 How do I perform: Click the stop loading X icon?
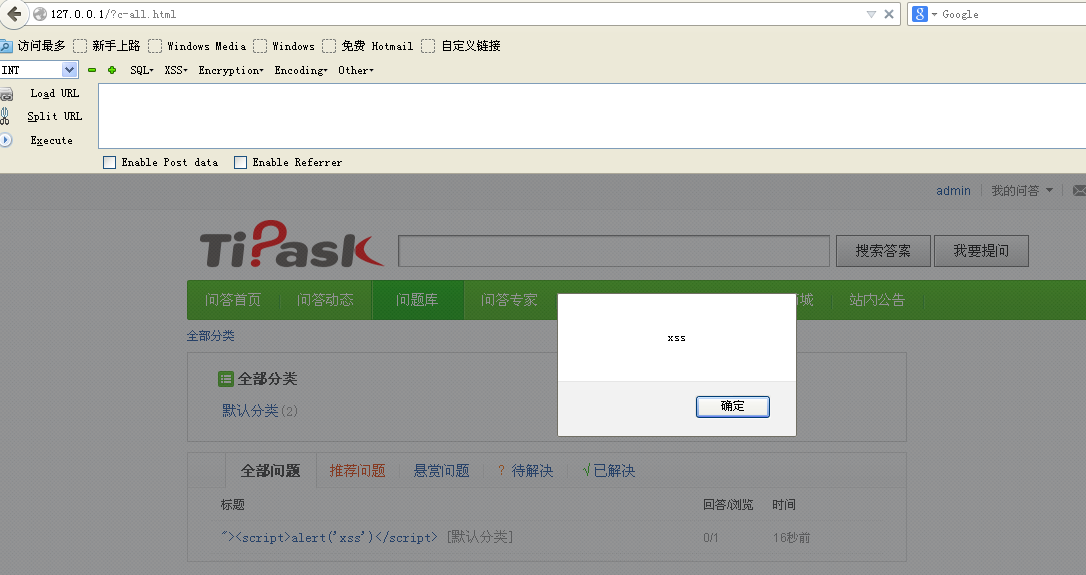889,14
